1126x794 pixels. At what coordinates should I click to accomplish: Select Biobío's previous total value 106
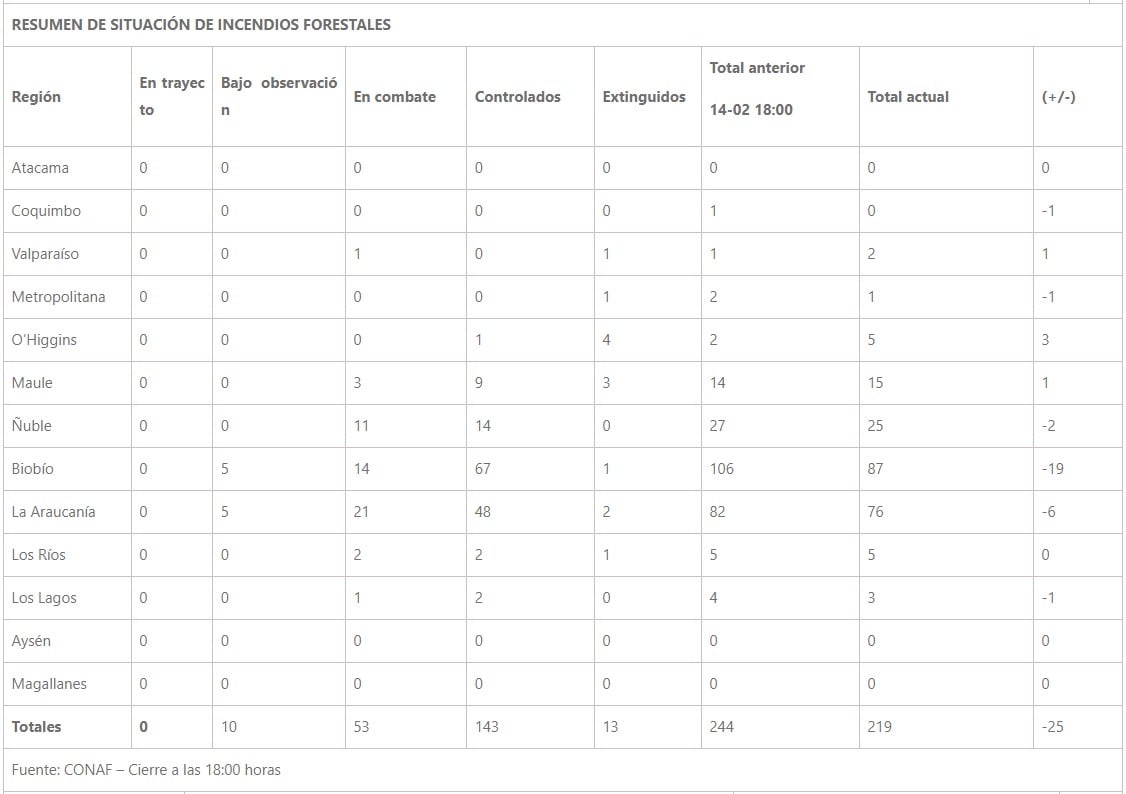[x=721, y=468]
